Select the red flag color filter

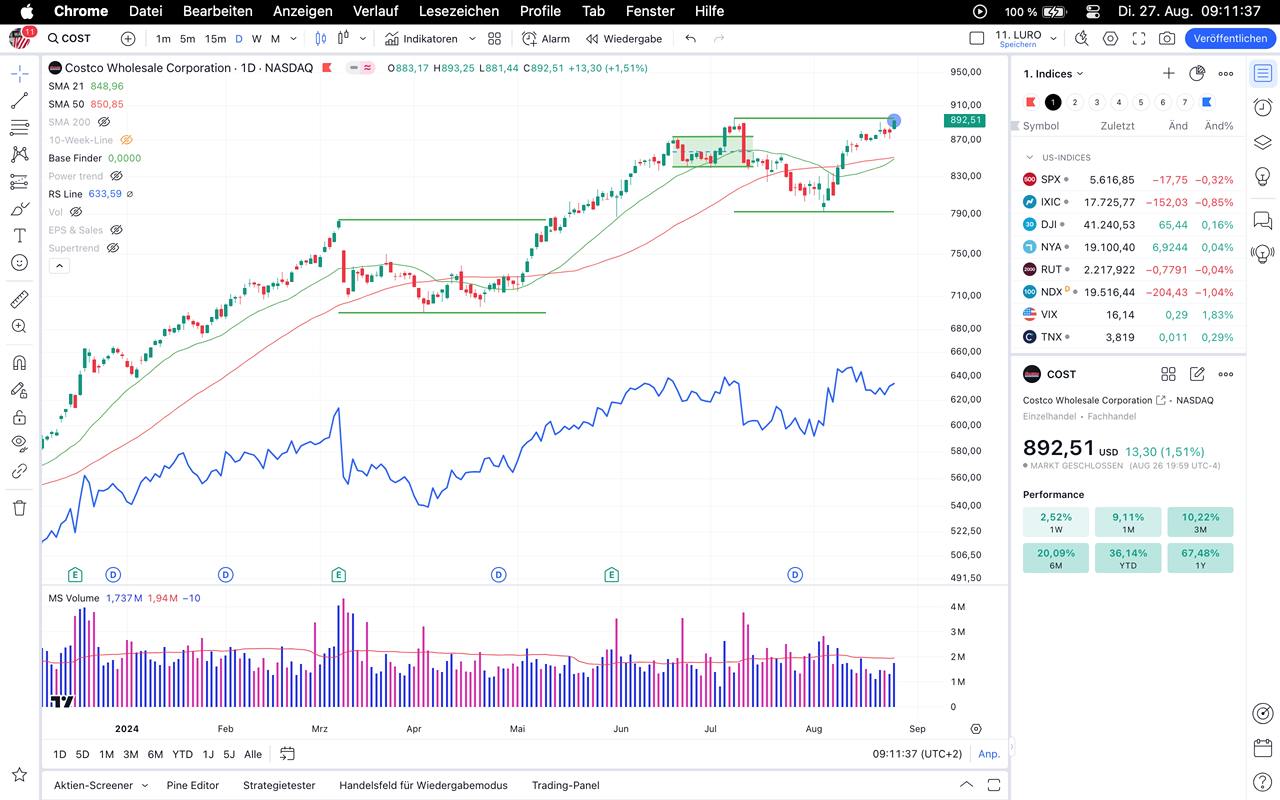1031,102
